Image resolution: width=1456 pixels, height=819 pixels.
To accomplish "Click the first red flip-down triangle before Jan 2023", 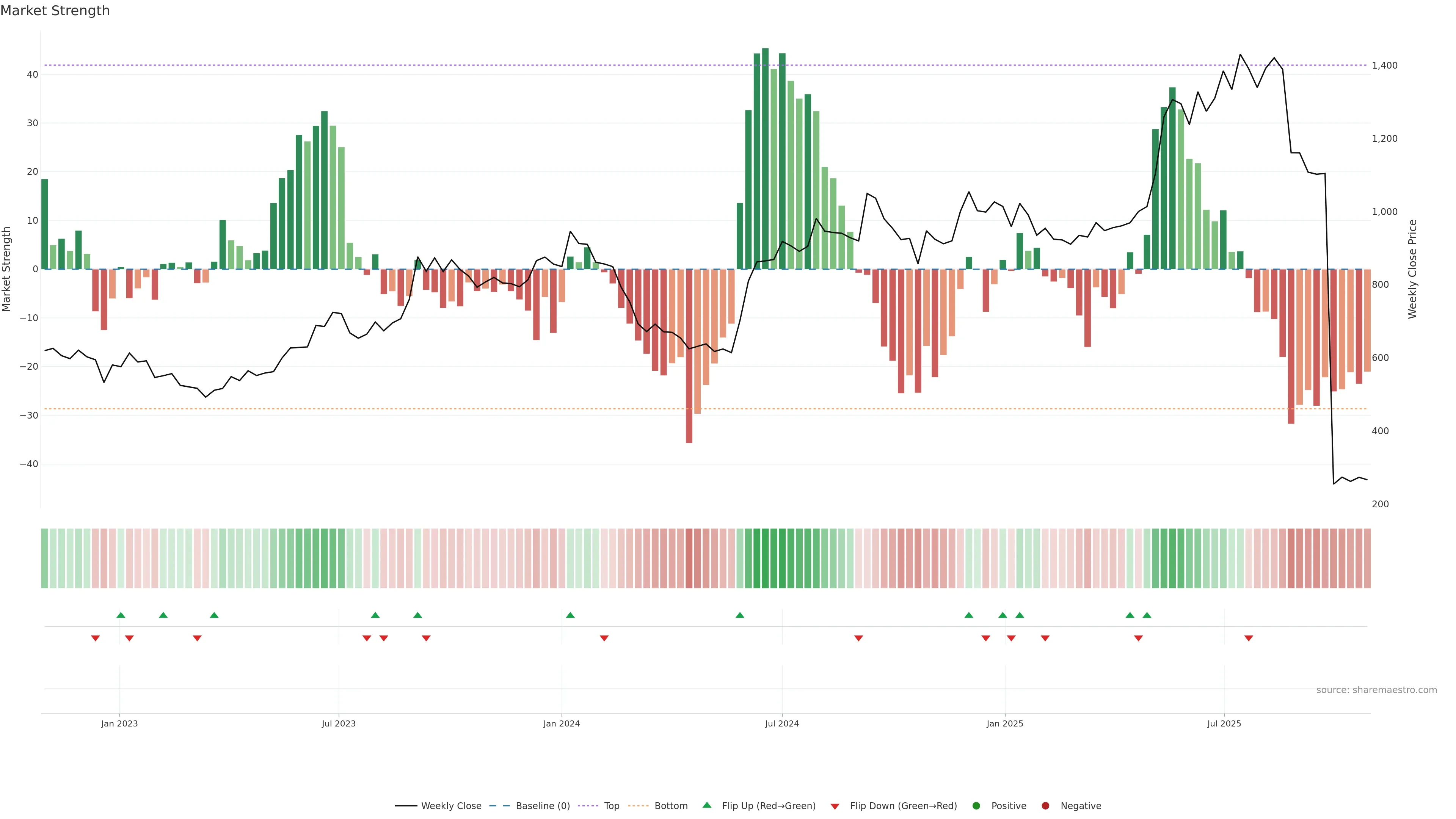I will (x=96, y=638).
